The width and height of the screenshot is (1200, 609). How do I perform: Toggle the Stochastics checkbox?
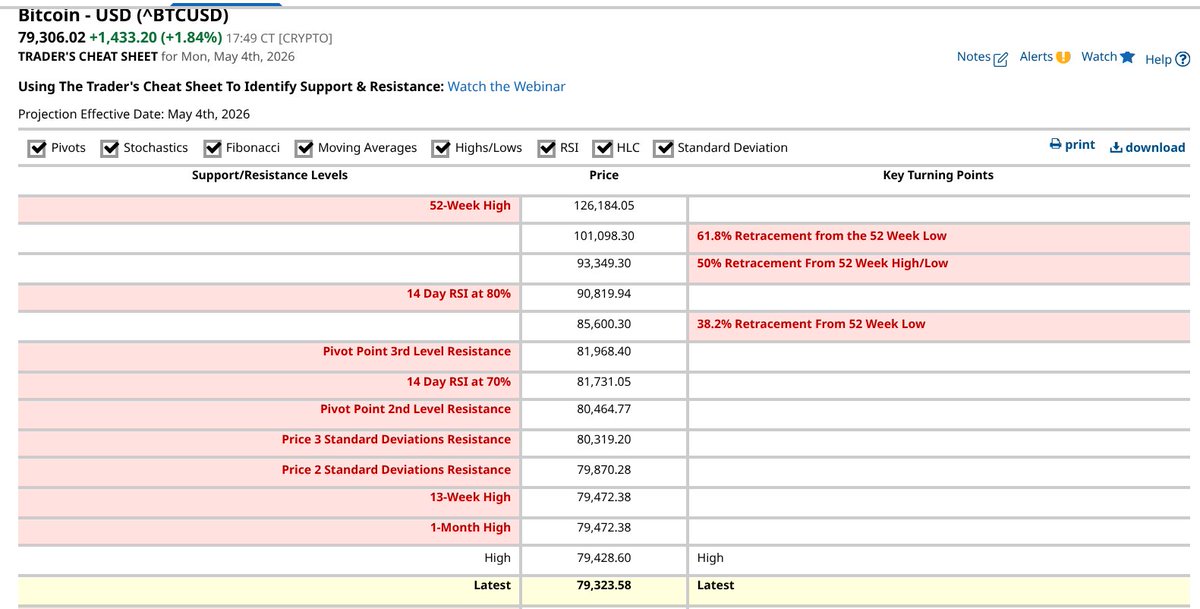(110, 148)
